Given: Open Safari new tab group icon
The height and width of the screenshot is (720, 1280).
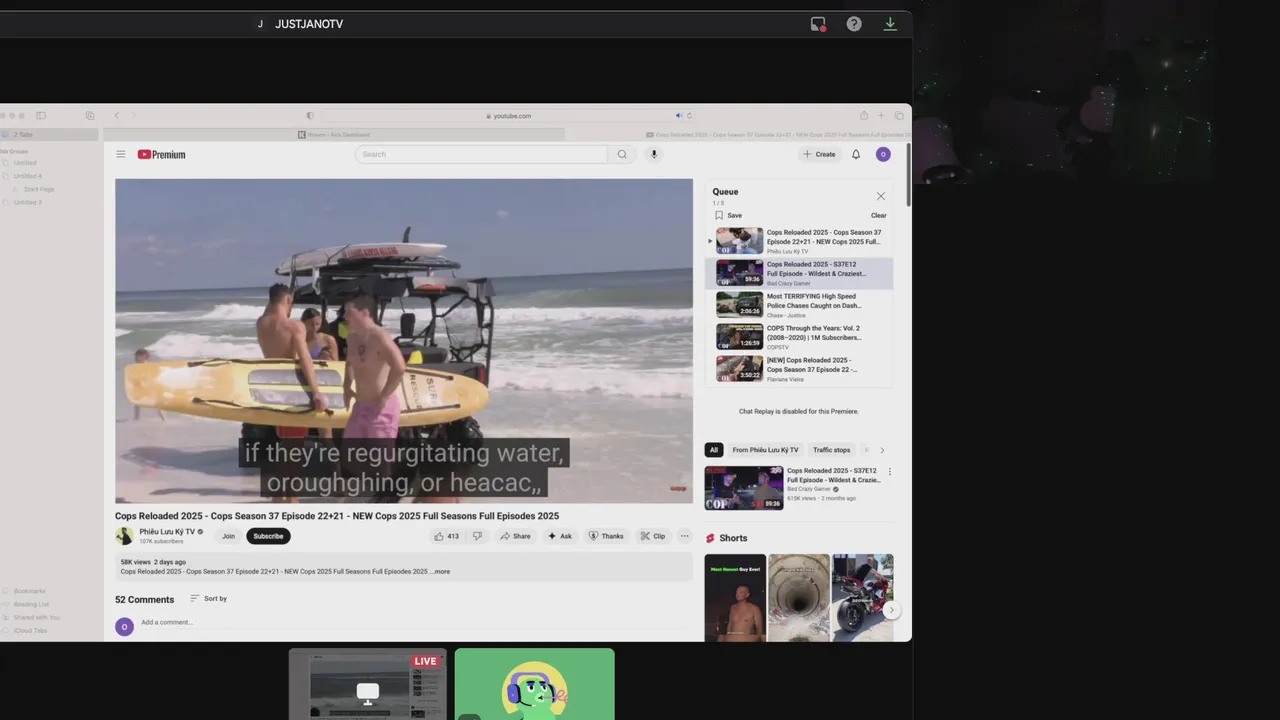Looking at the screenshot, I should tap(90, 116).
